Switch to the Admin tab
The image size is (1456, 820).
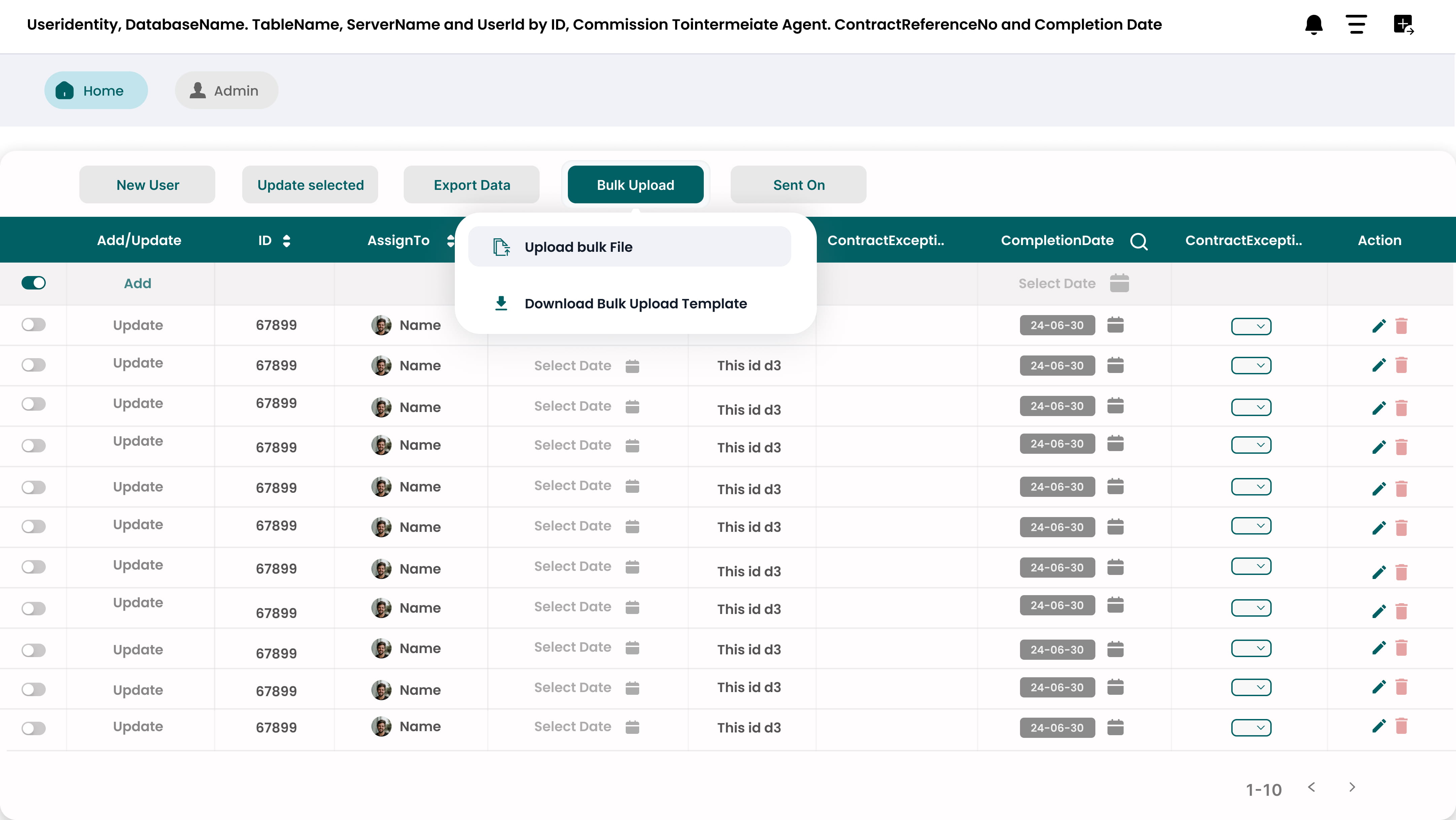tap(226, 91)
